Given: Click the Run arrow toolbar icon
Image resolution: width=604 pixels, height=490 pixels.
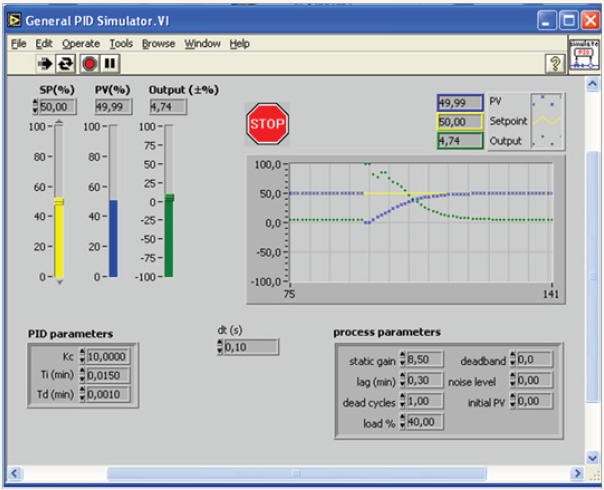Looking at the screenshot, I should [45, 63].
